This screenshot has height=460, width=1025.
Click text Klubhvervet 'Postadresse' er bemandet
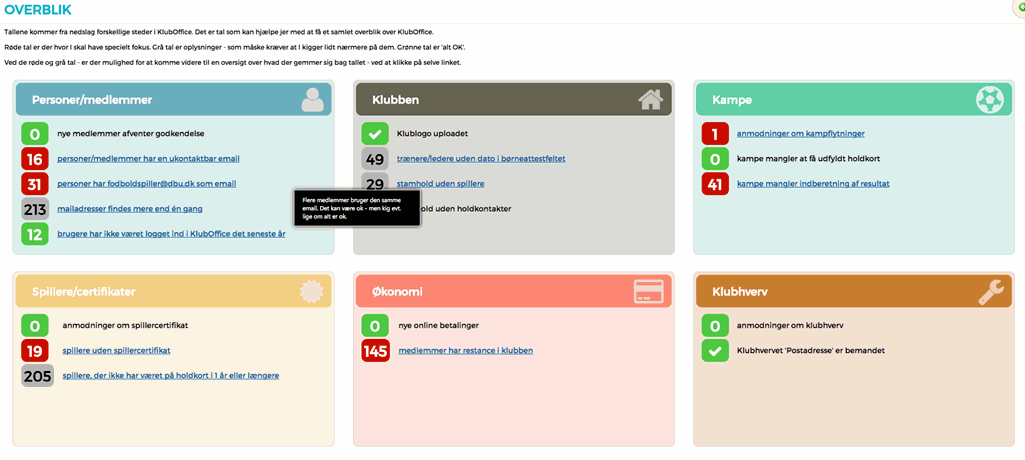tap(811, 350)
